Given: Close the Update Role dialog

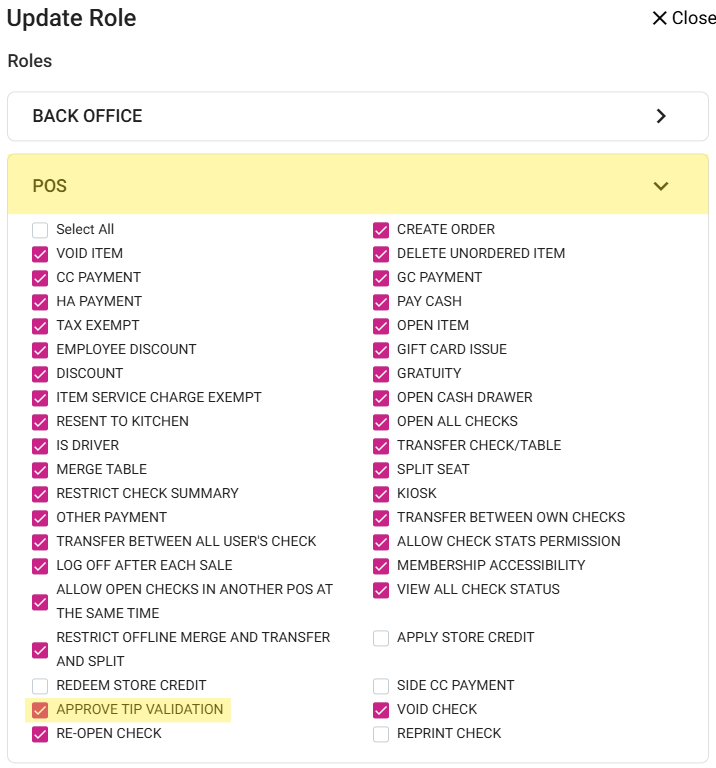Looking at the screenshot, I should coord(682,18).
